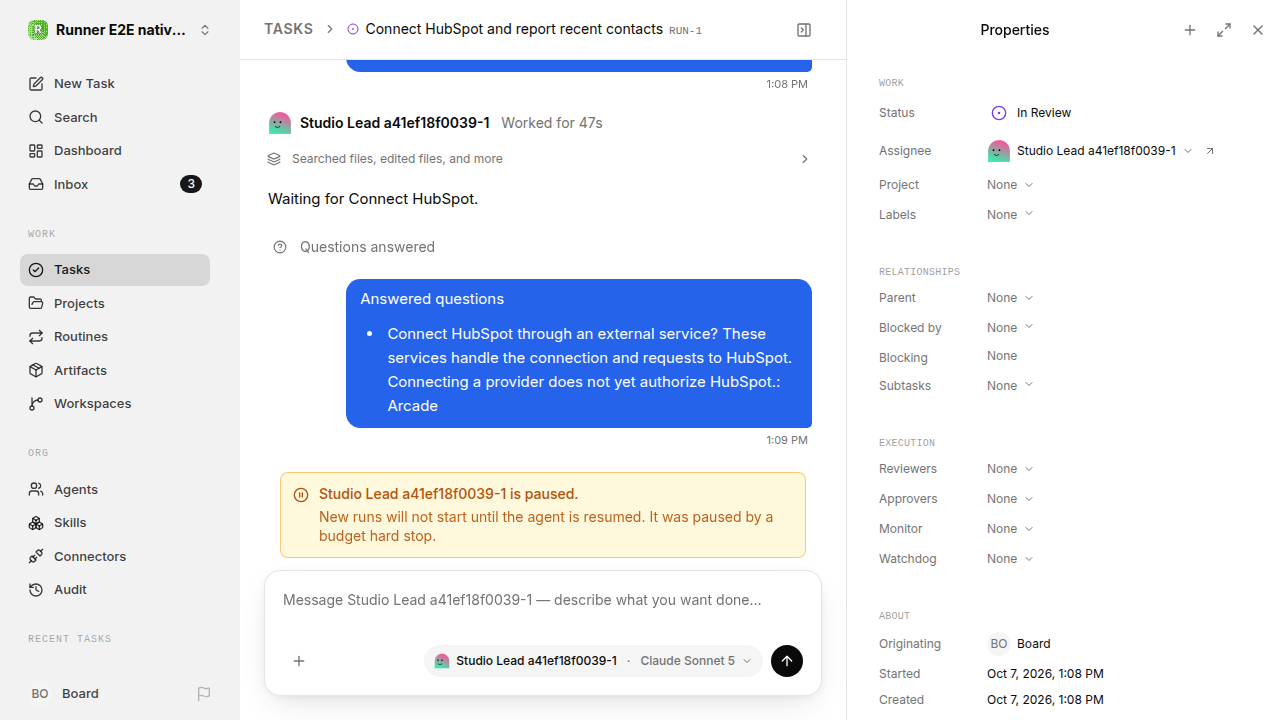Click the Workspaces branch icon
Screen dimensions: 1280x720
36,403
